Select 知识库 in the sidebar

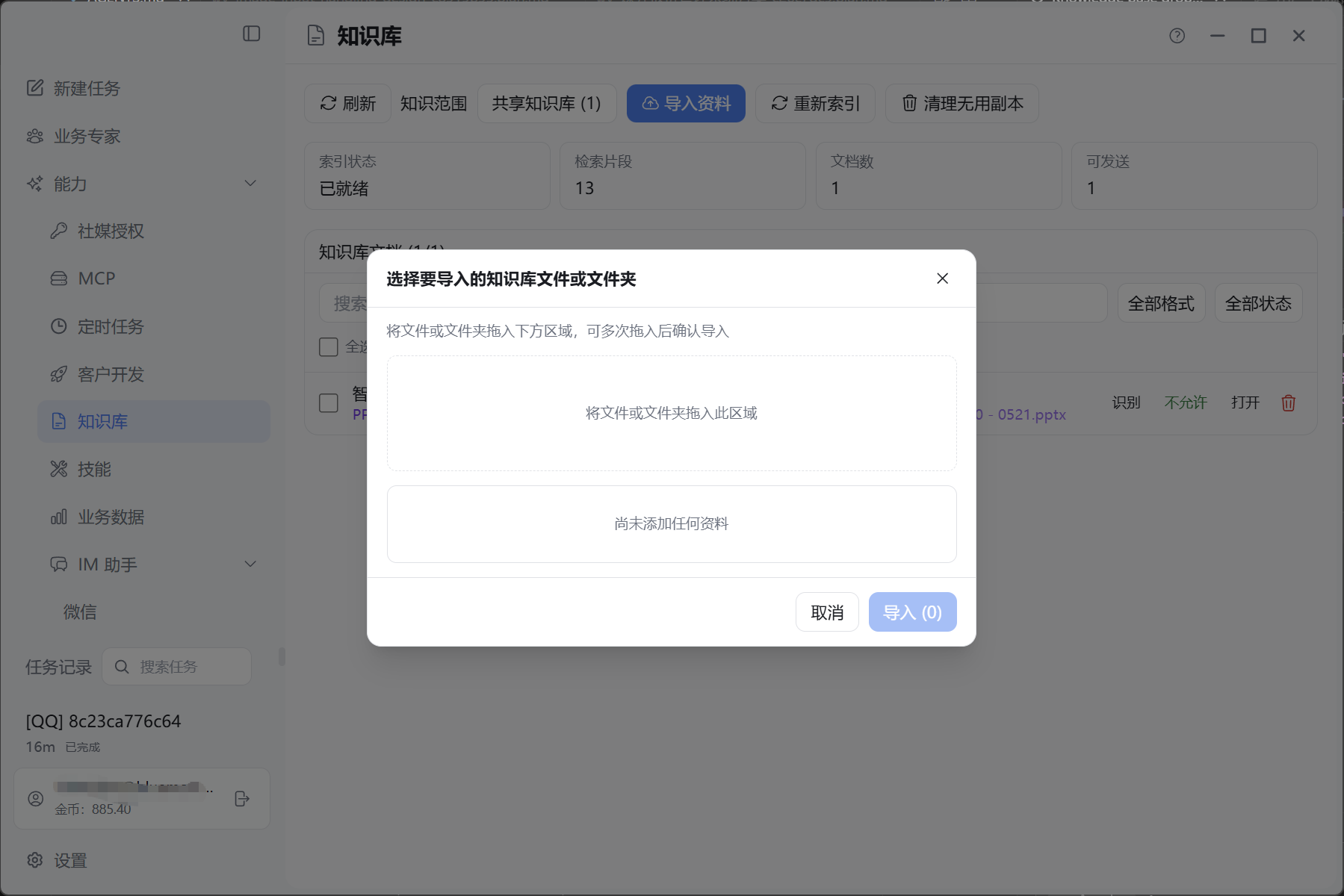click(x=154, y=421)
